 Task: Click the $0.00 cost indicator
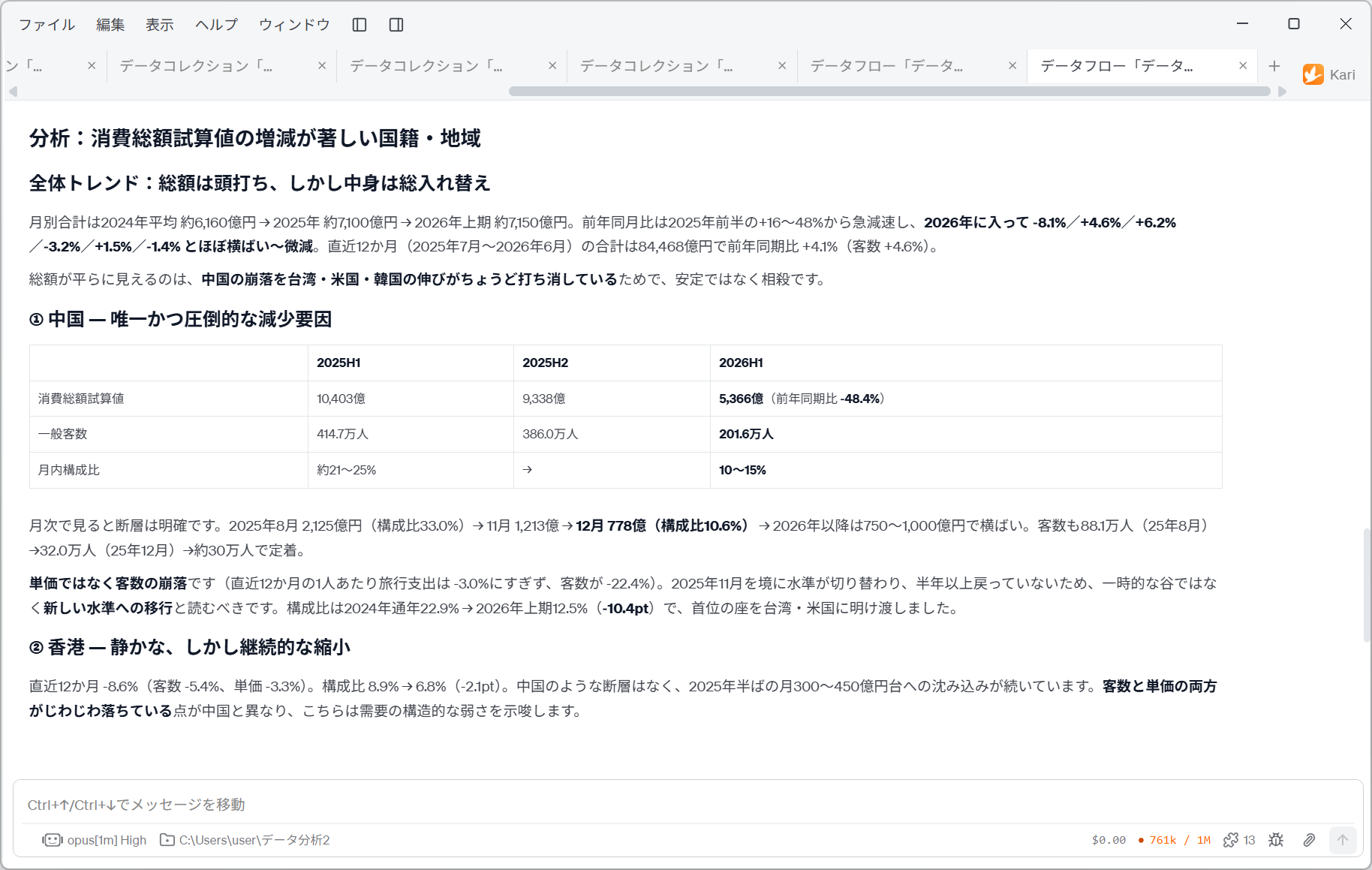[1109, 840]
